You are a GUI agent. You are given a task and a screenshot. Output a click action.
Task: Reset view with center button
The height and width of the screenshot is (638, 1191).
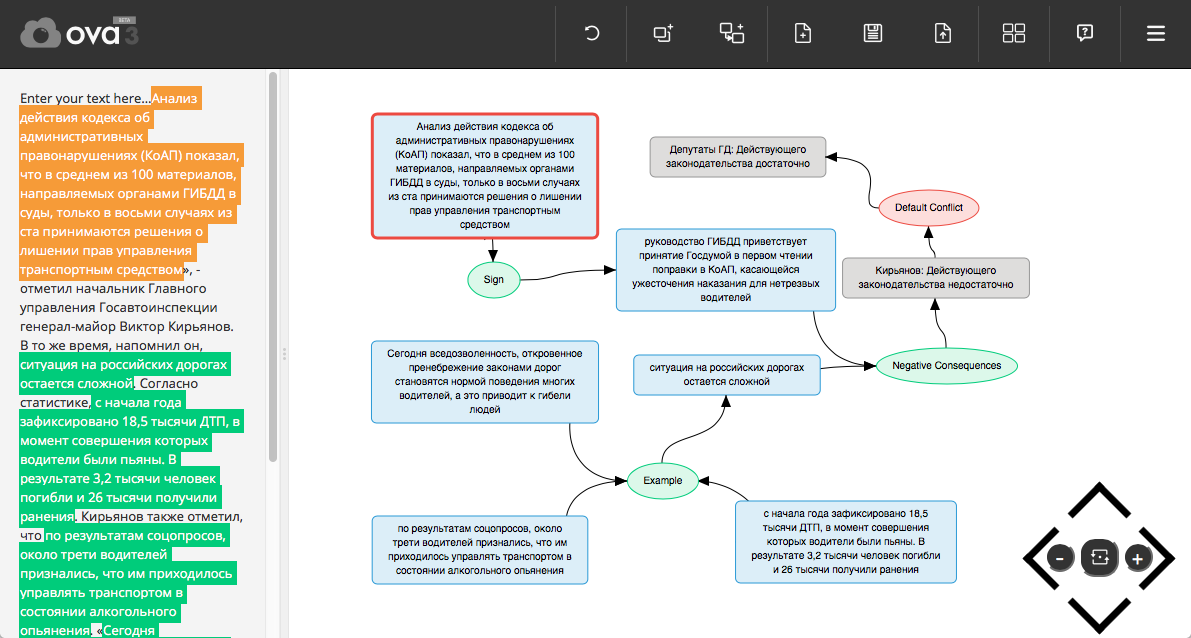pyautogui.click(x=1099, y=557)
